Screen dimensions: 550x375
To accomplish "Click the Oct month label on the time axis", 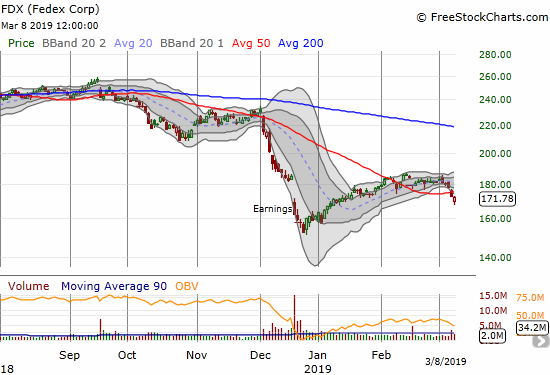I will [x=127, y=355].
